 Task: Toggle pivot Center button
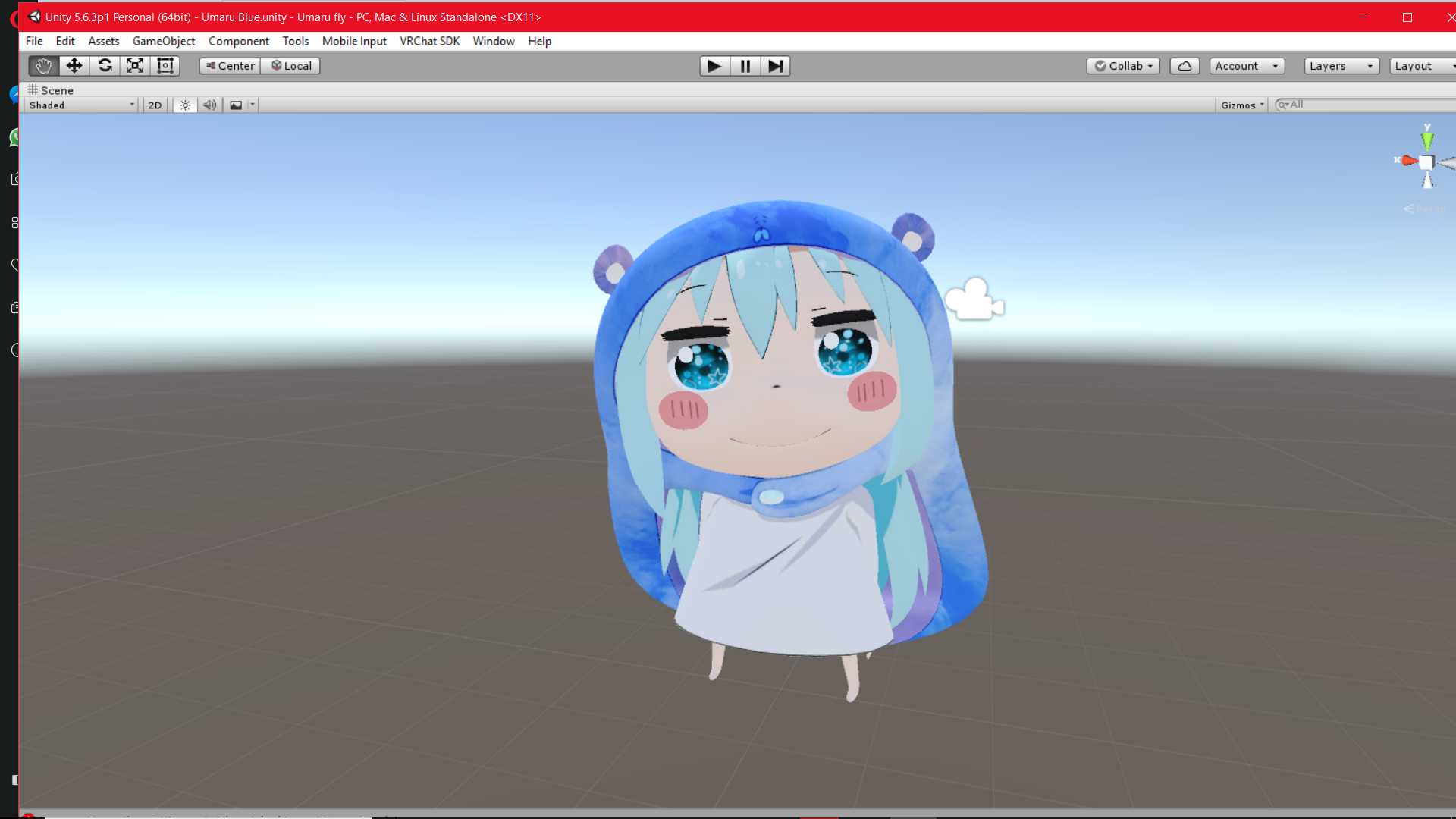pos(231,66)
